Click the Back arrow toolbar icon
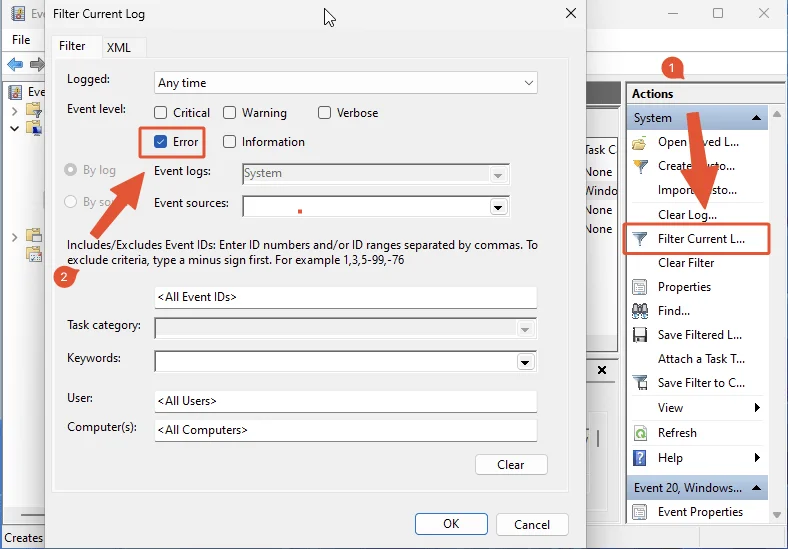This screenshot has height=549, width=788. pyautogui.click(x=15, y=64)
